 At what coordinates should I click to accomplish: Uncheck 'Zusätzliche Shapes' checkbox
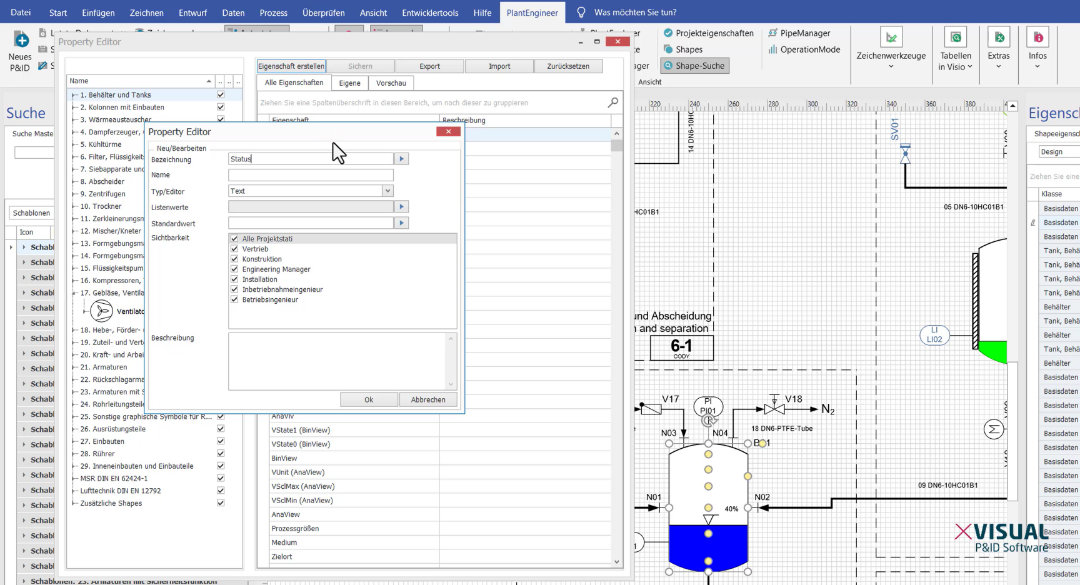[220, 503]
